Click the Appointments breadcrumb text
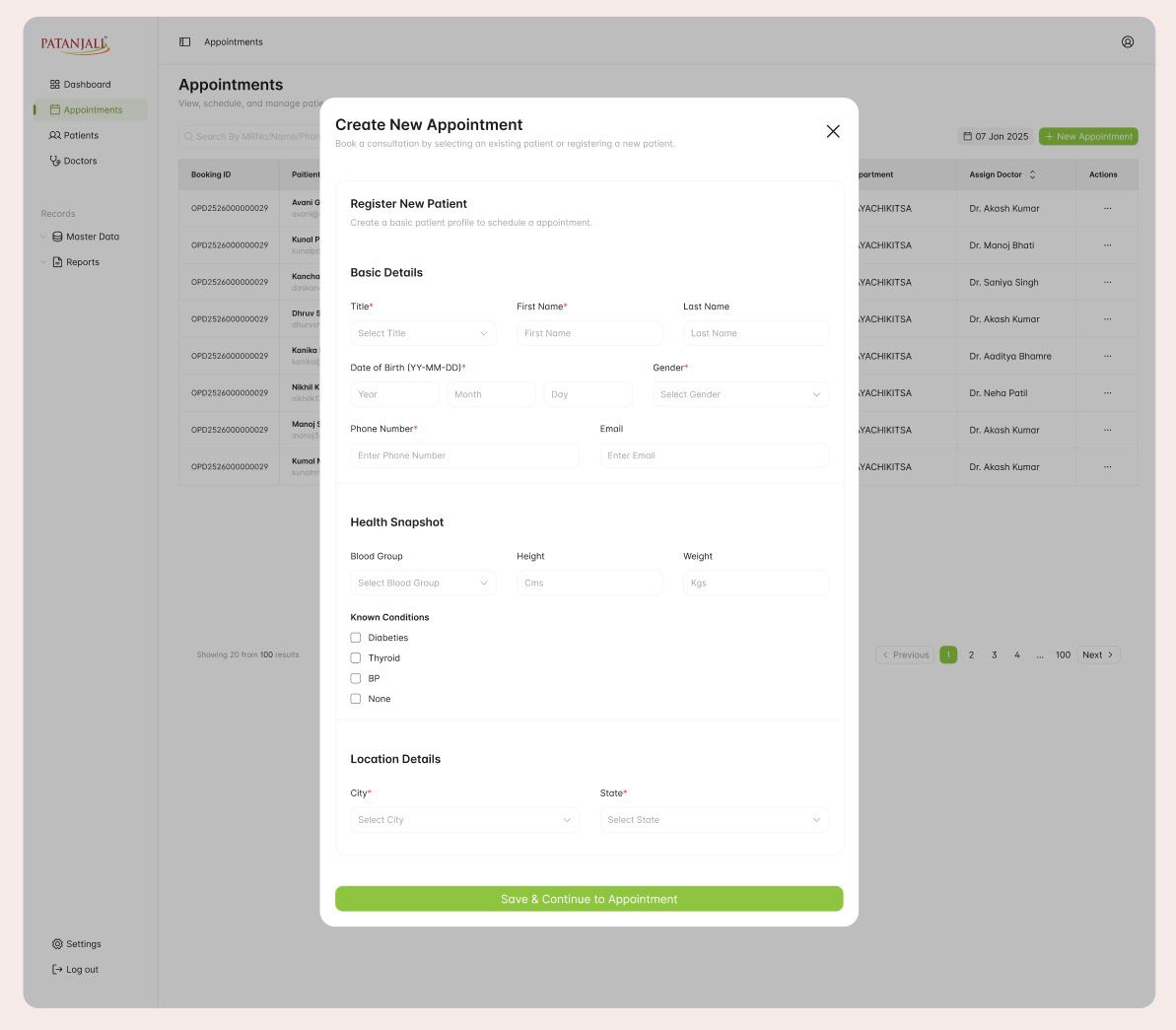The height and width of the screenshot is (1030, 1176). 234,42
